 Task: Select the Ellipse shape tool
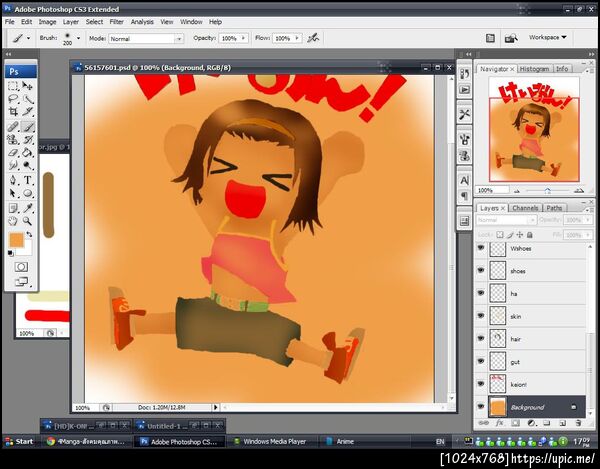pos(28,193)
